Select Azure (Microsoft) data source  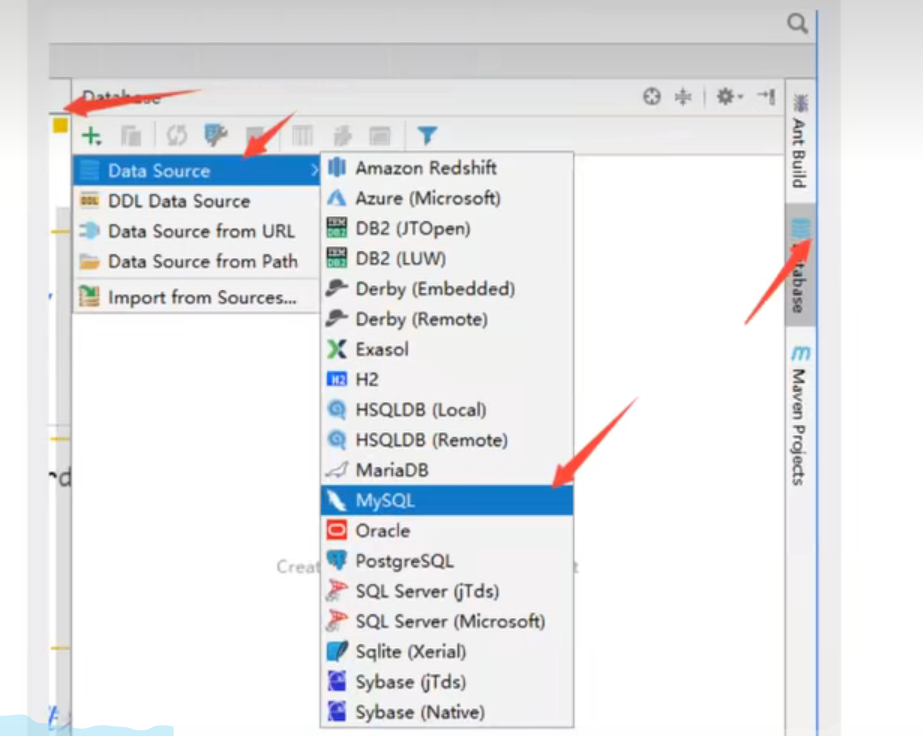pos(447,198)
